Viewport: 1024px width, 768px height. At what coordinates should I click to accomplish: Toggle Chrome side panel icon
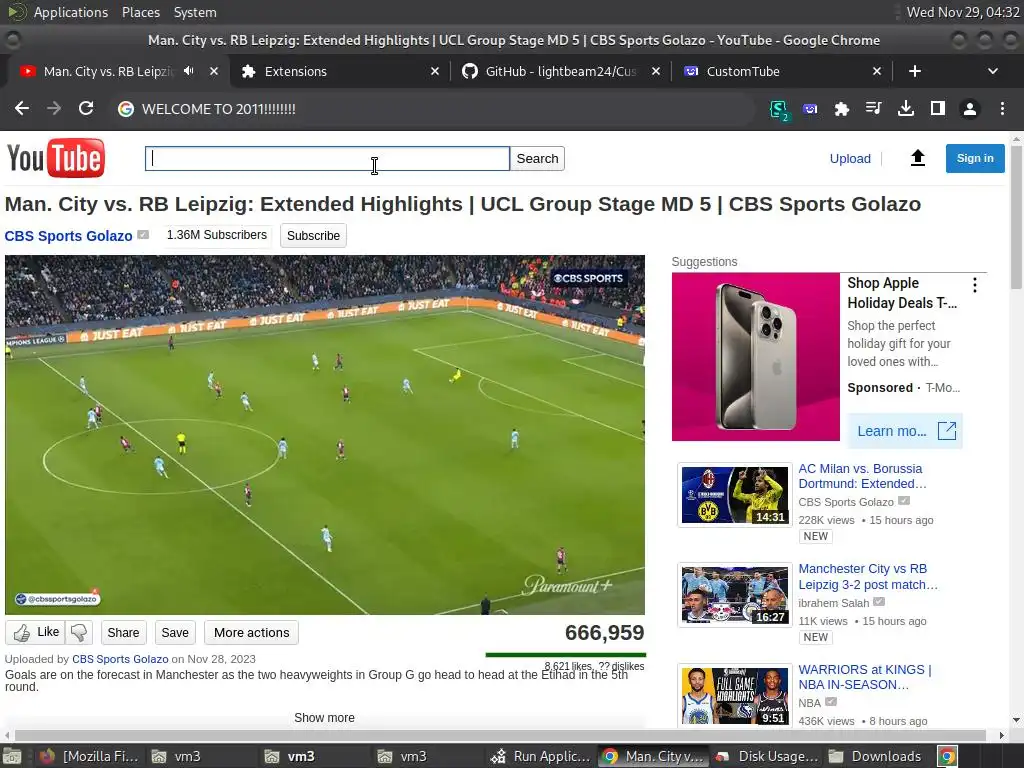tap(938, 108)
